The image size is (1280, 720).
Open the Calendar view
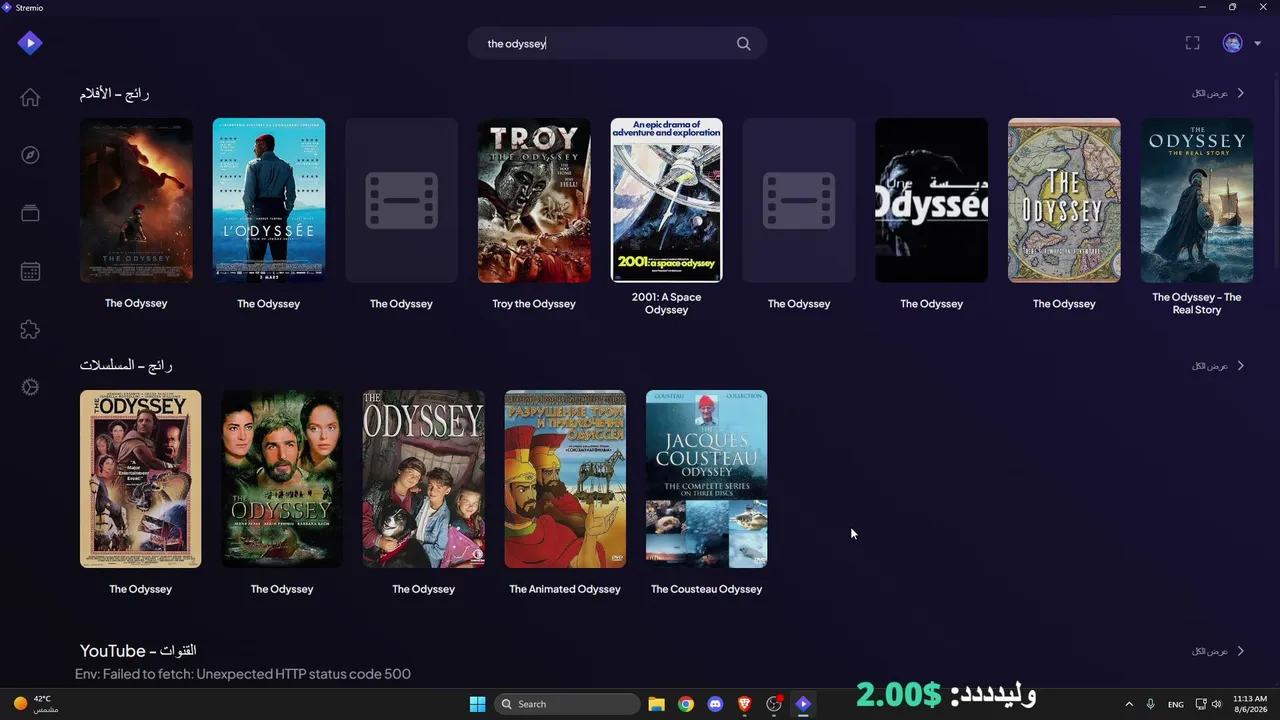click(30, 271)
